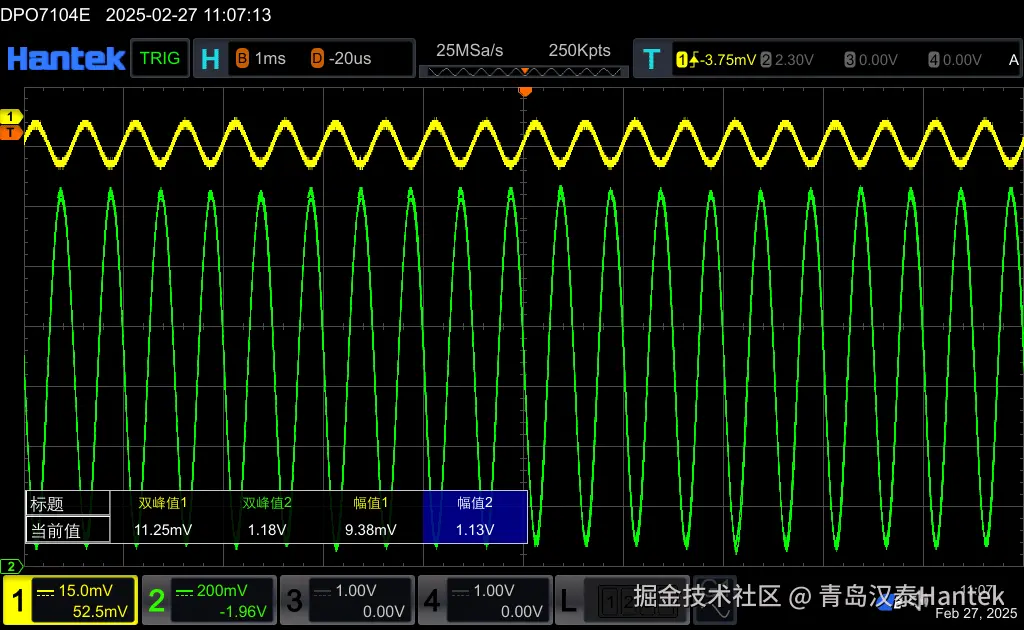
Task: Click channel 1 offset value 52.5mV
Action: click(100, 612)
